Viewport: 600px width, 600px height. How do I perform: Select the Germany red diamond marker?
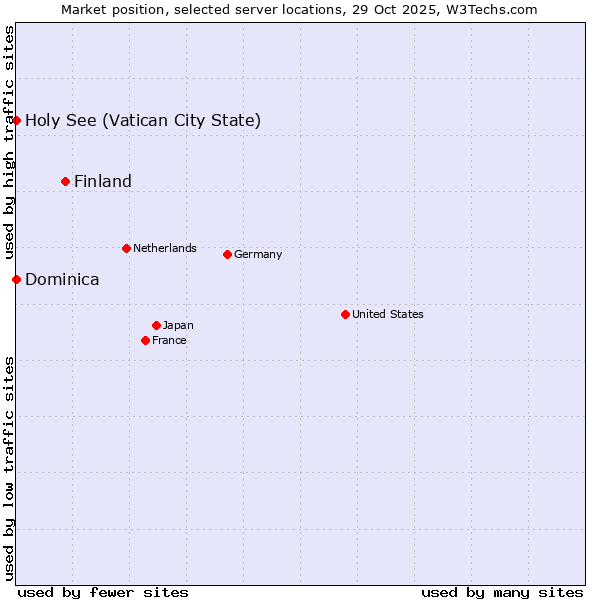pyautogui.click(x=227, y=254)
